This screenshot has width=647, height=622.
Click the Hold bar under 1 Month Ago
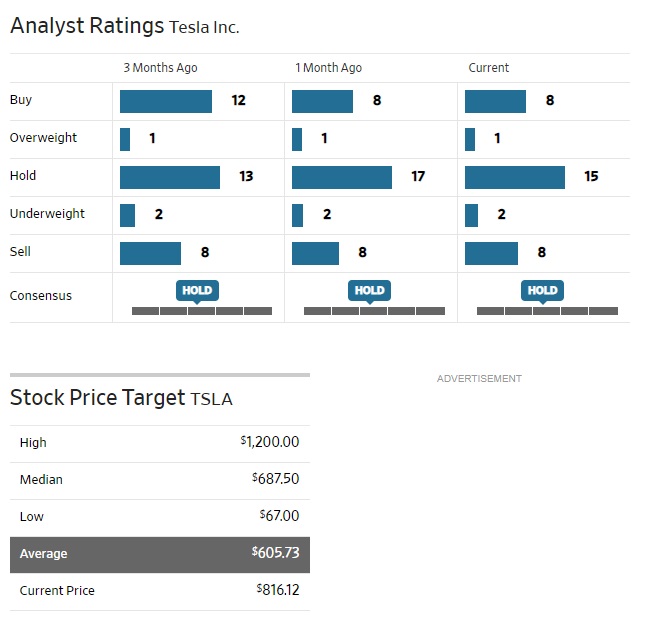(x=342, y=177)
